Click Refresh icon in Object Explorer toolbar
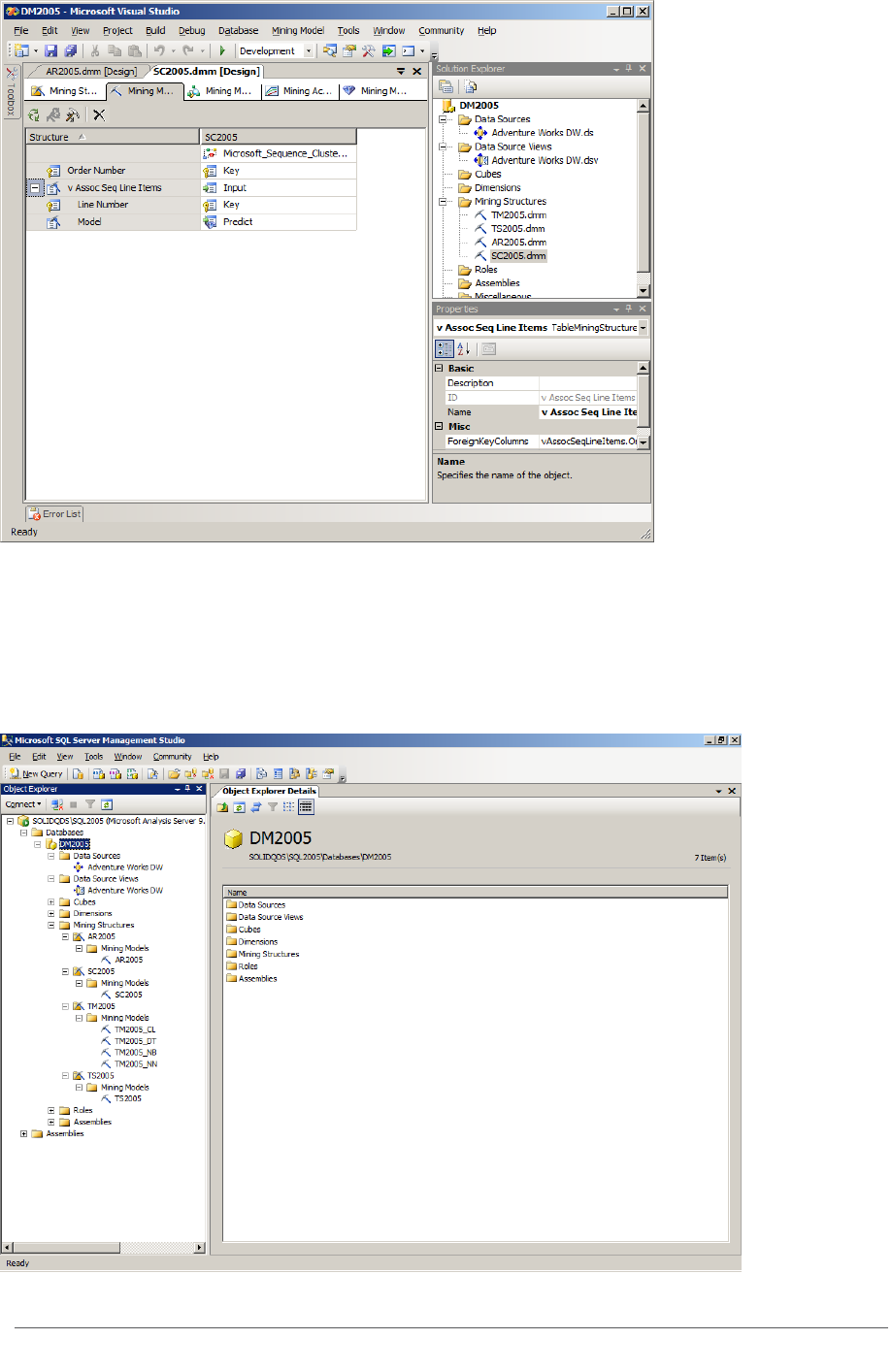This screenshot has width=892, height=1372. click(107, 804)
